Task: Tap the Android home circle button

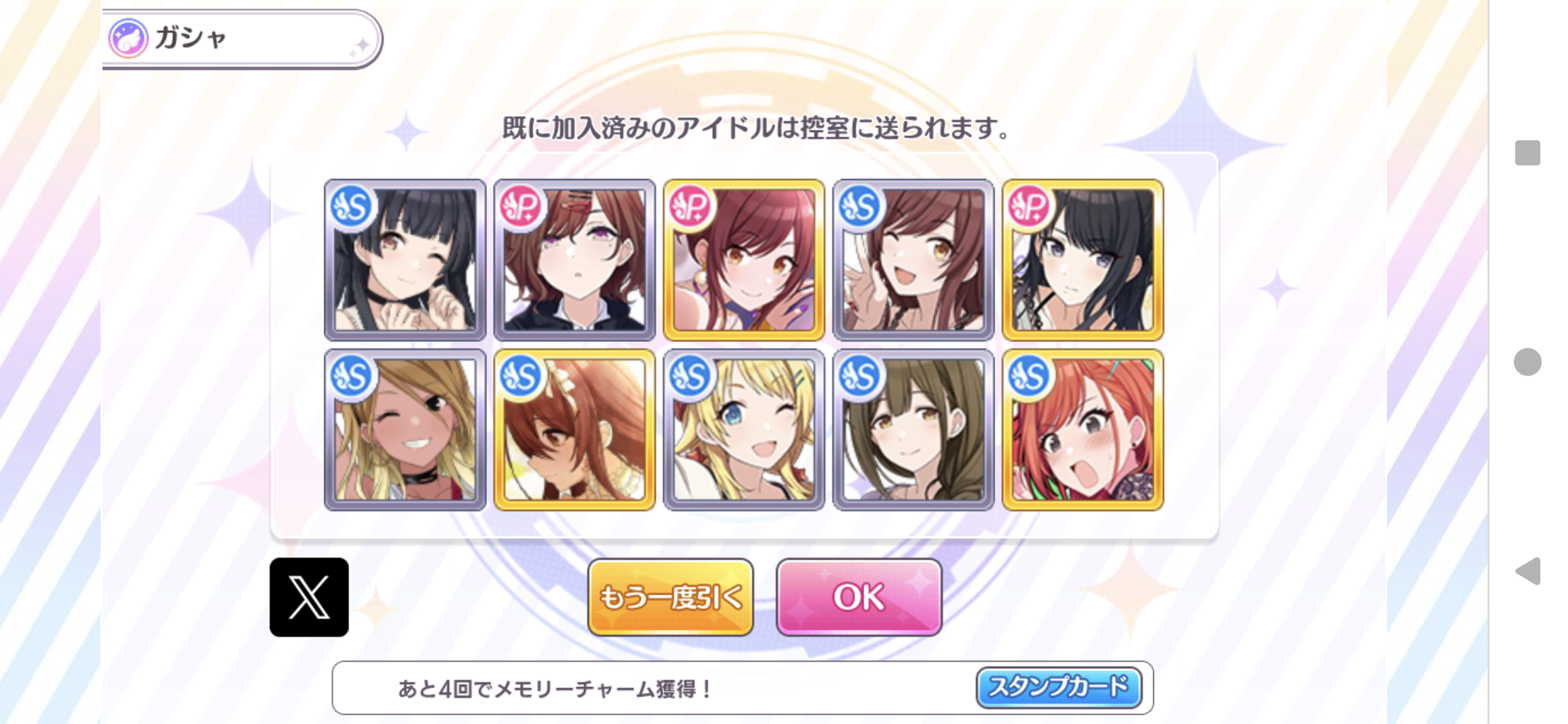Action: 1528,362
